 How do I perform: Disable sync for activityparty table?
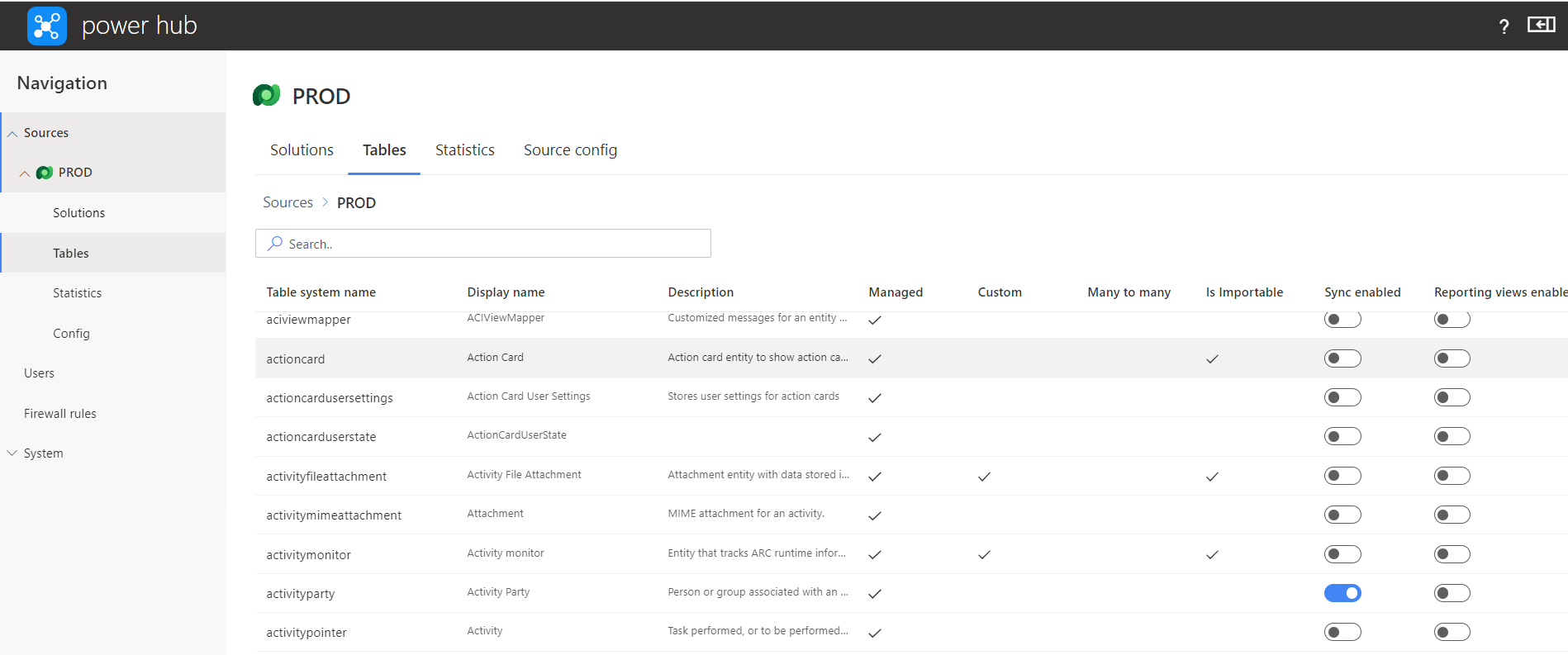click(1342, 593)
